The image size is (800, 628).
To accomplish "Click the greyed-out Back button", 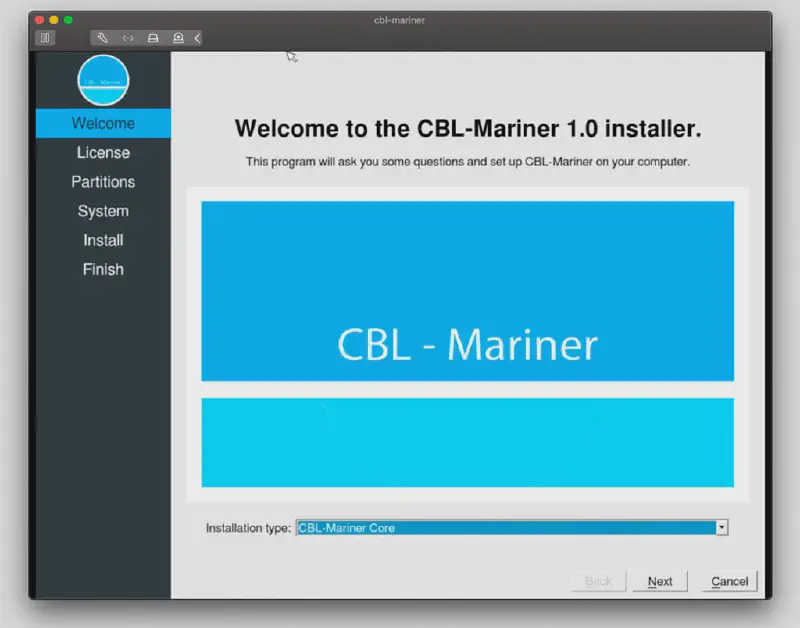I will (598, 581).
